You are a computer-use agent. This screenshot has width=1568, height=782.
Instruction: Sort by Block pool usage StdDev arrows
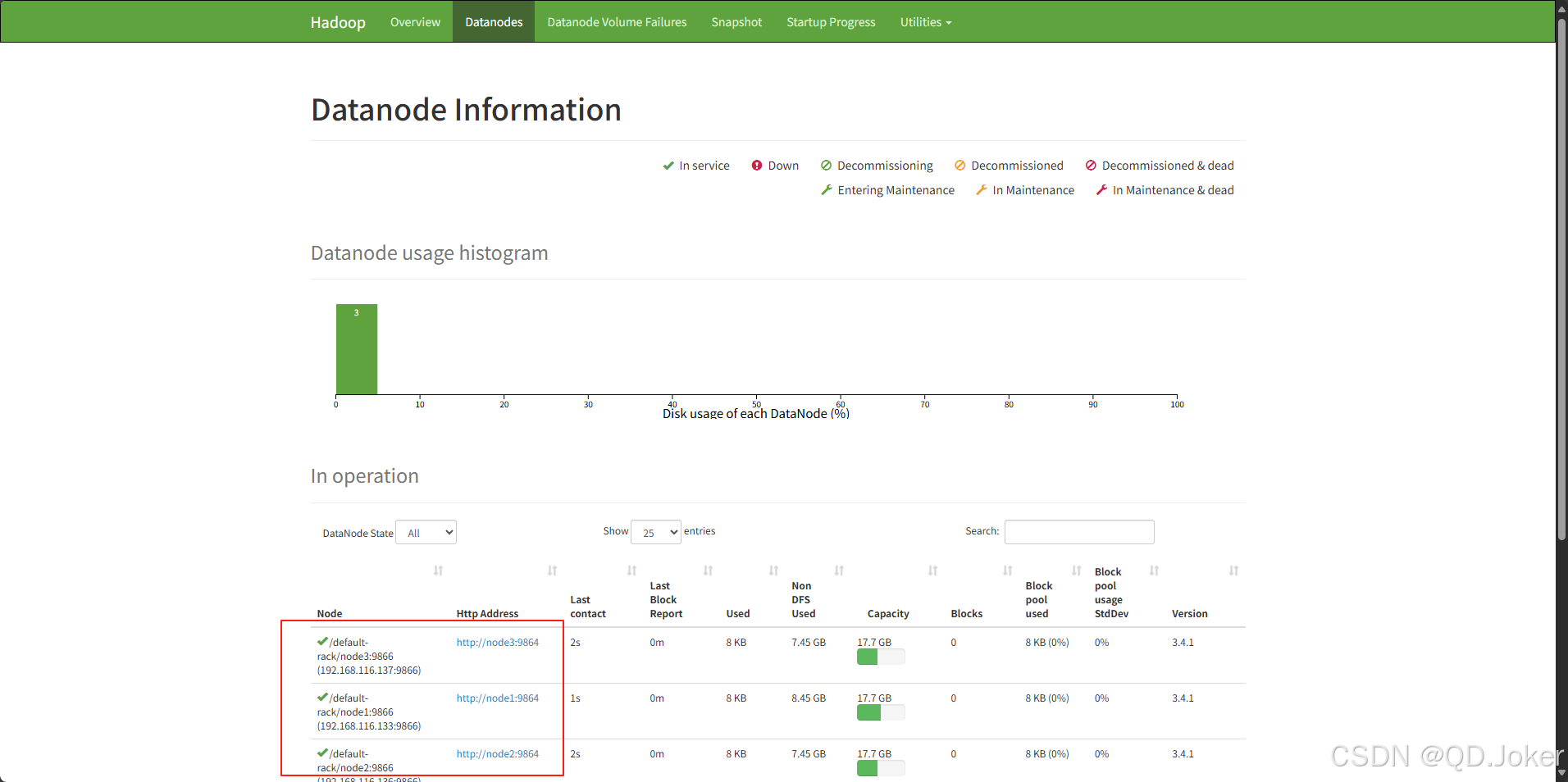1154,571
